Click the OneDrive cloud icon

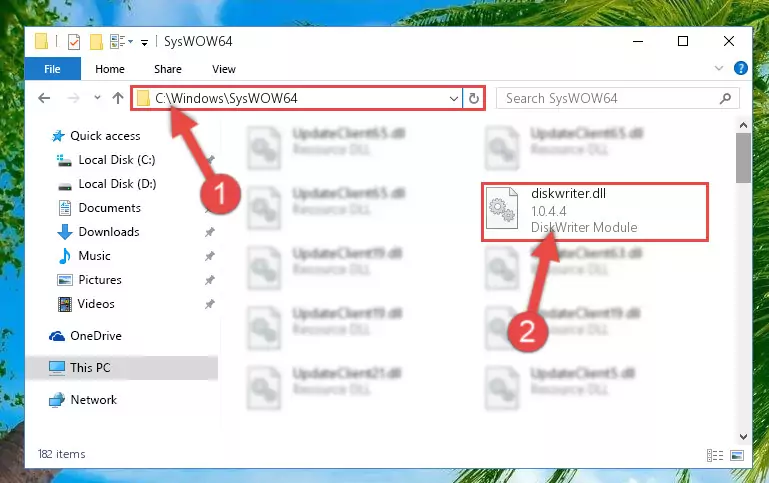[x=57, y=336]
